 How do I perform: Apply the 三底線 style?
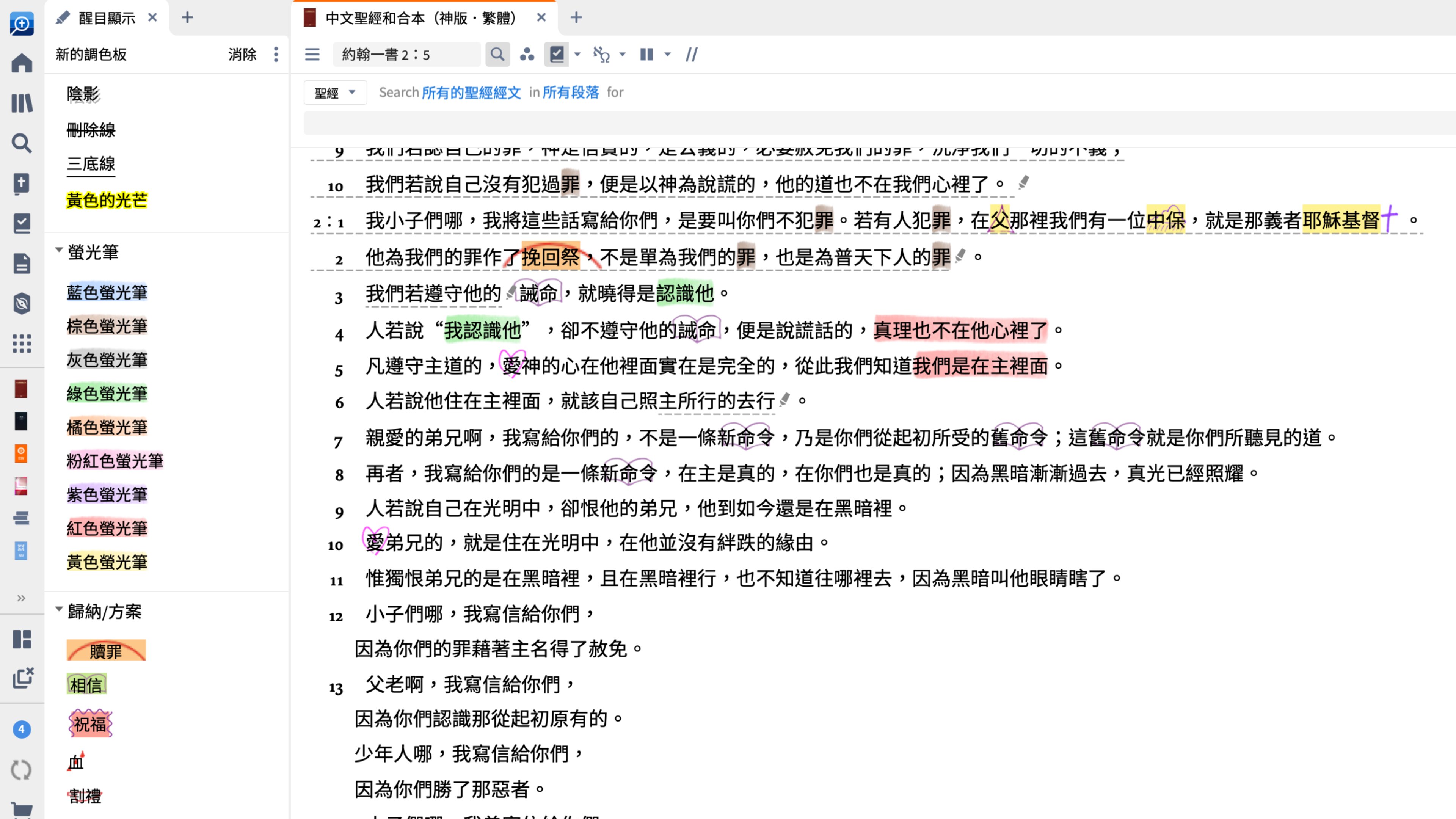click(x=91, y=165)
